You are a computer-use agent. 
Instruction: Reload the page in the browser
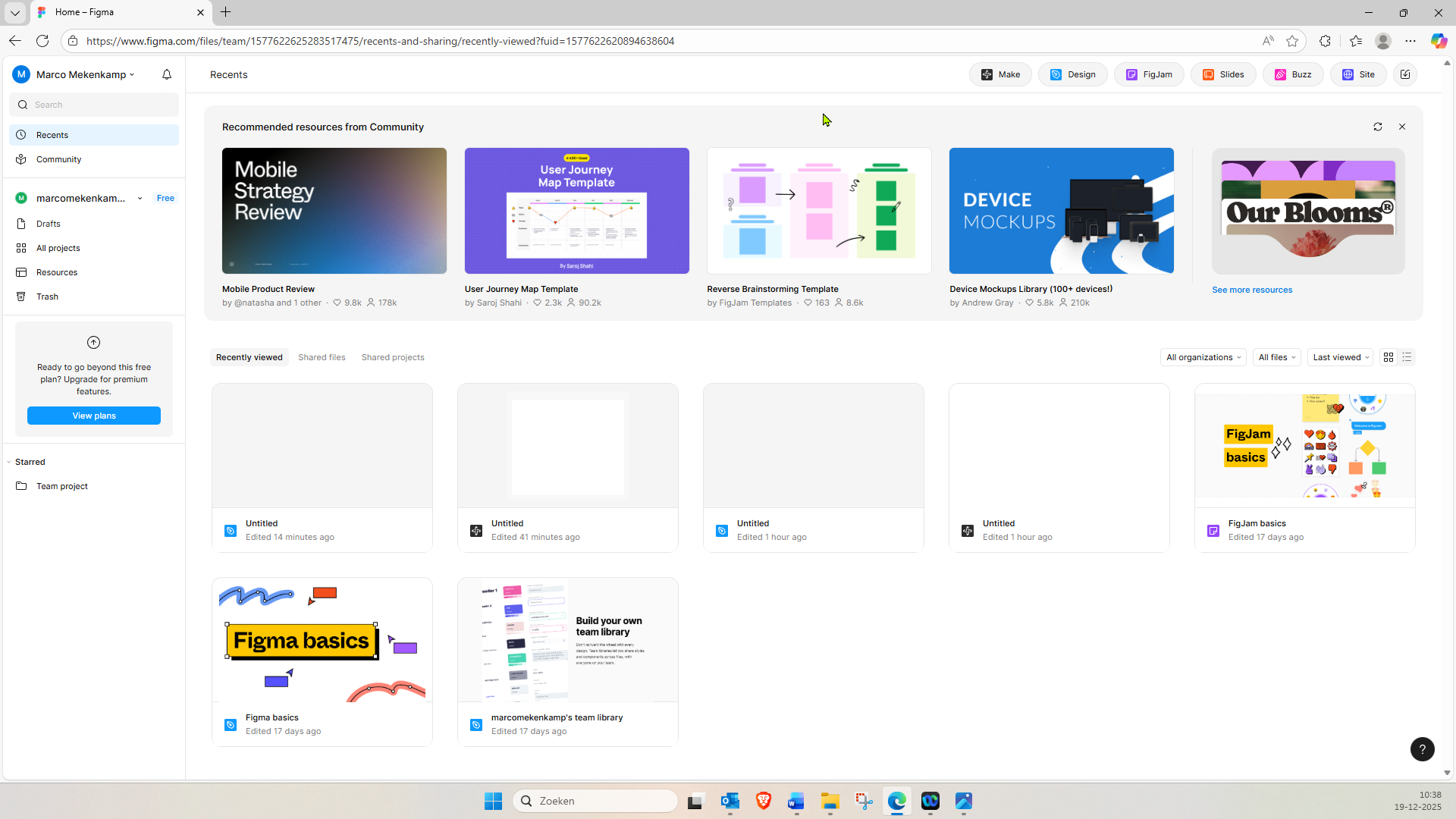(42, 41)
